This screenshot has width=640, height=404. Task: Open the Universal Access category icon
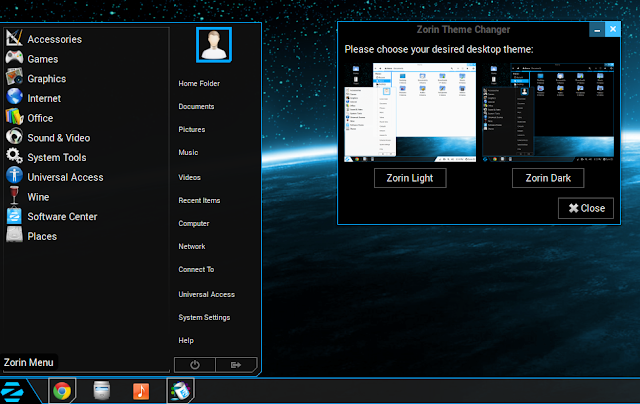point(14,175)
